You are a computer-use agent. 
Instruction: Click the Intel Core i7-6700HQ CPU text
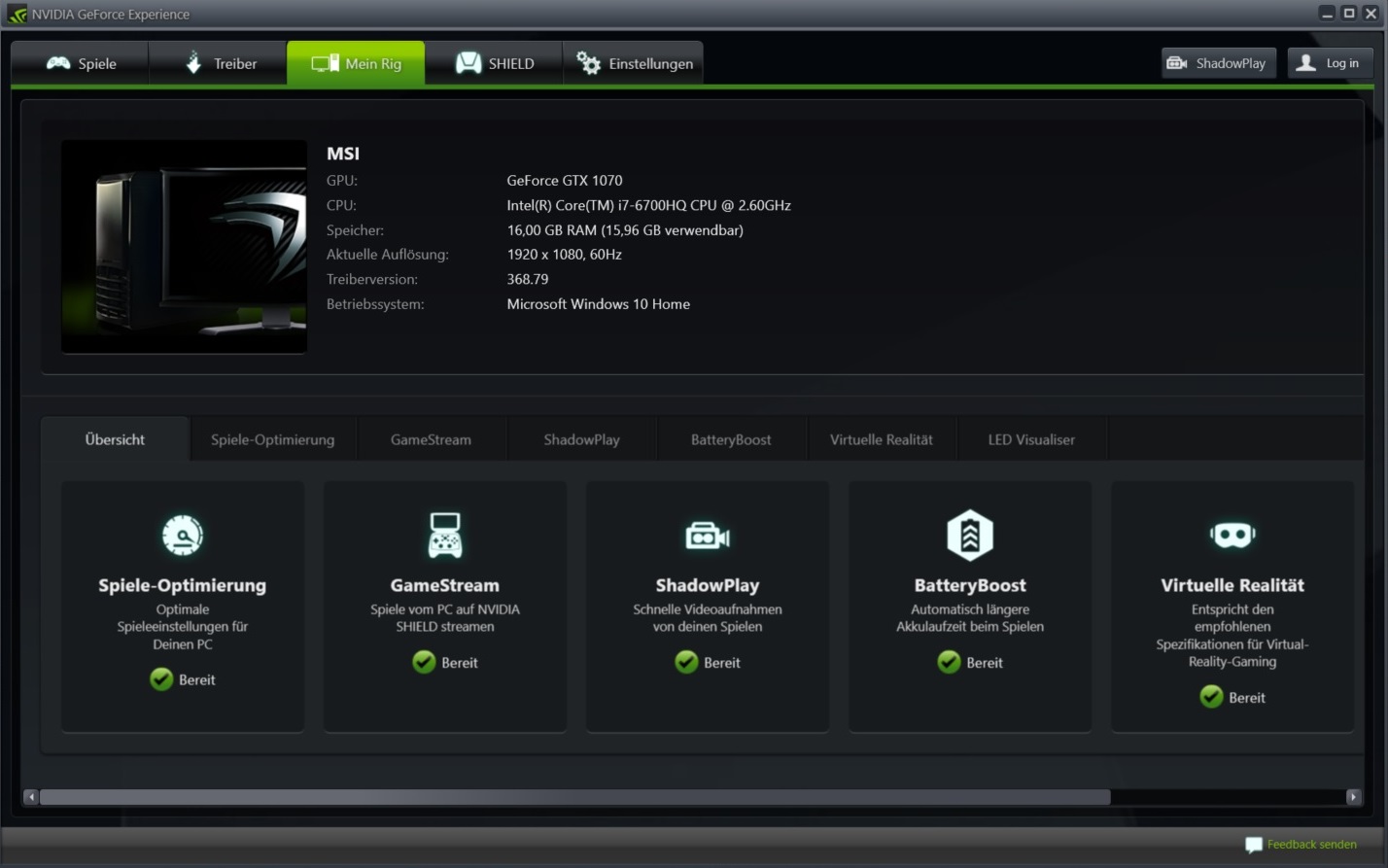[648, 205]
